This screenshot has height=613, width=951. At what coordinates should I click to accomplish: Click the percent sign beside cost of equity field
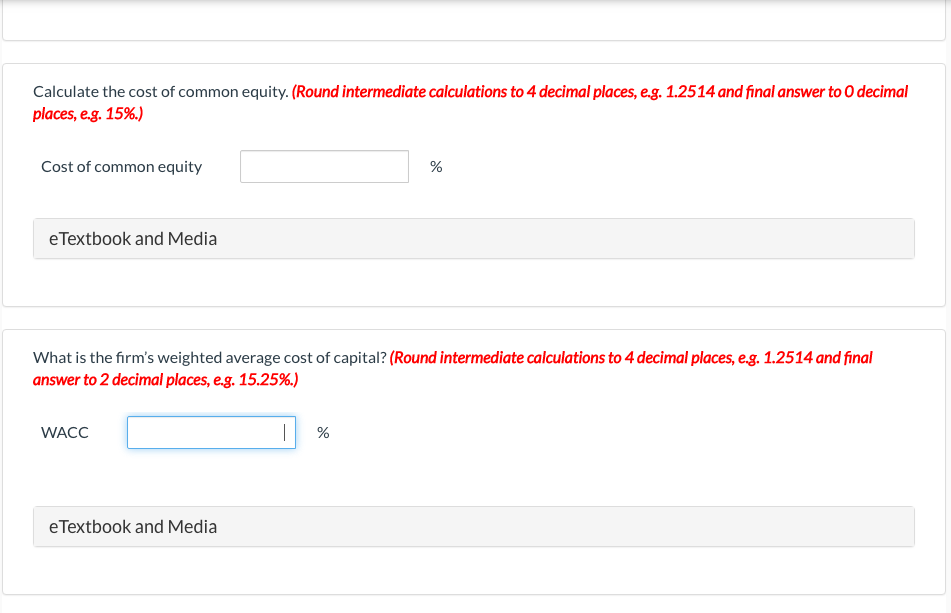436,167
